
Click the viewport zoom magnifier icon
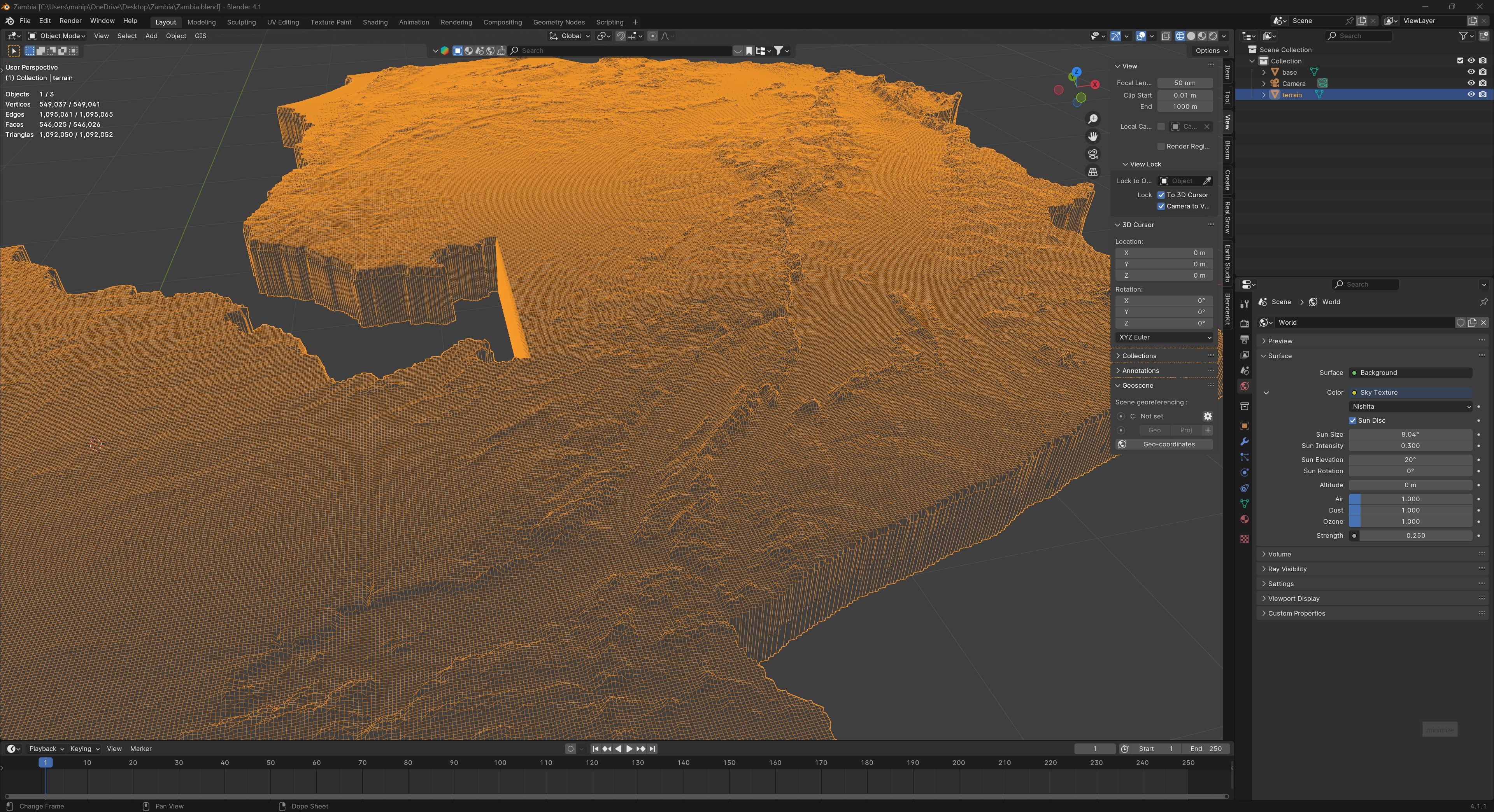(x=1092, y=119)
